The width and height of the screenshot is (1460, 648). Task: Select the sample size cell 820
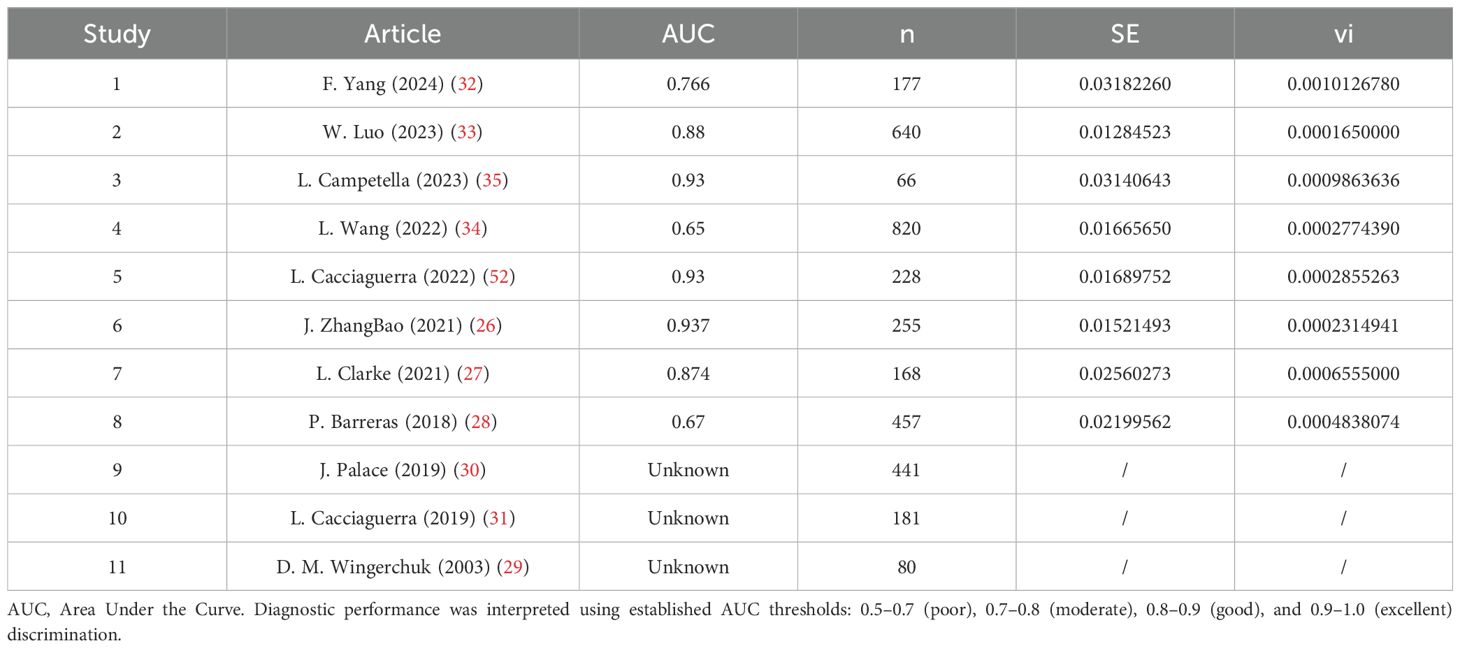click(907, 229)
